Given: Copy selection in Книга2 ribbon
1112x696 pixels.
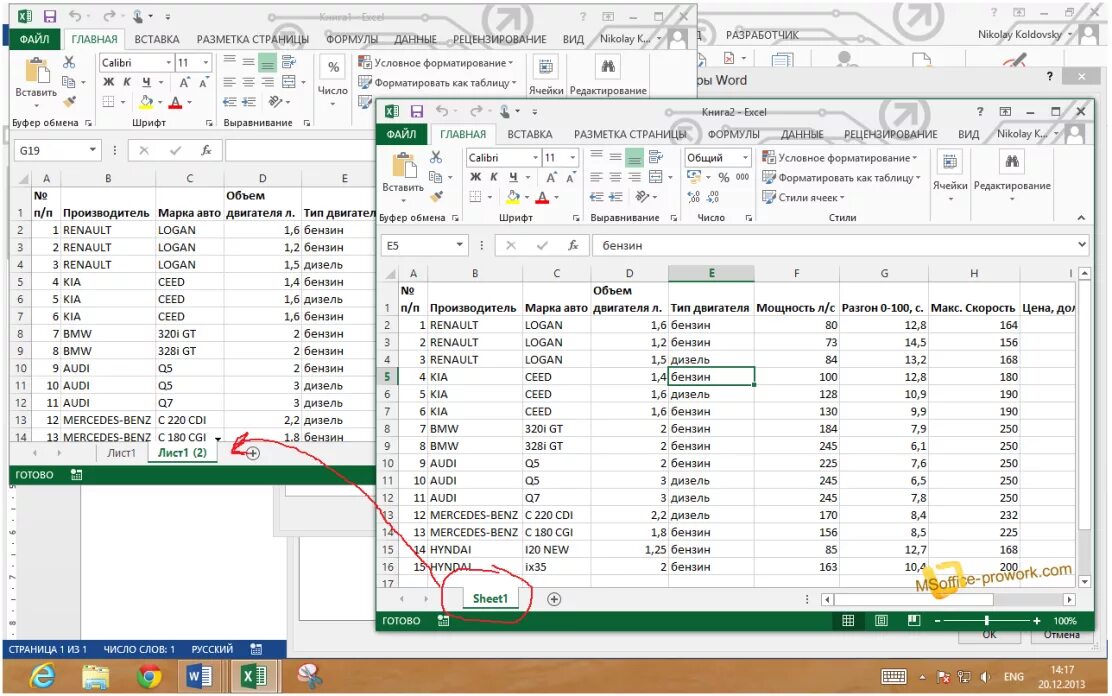Looking at the screenshot, I should pyautogui.click(x=435, y=177).
